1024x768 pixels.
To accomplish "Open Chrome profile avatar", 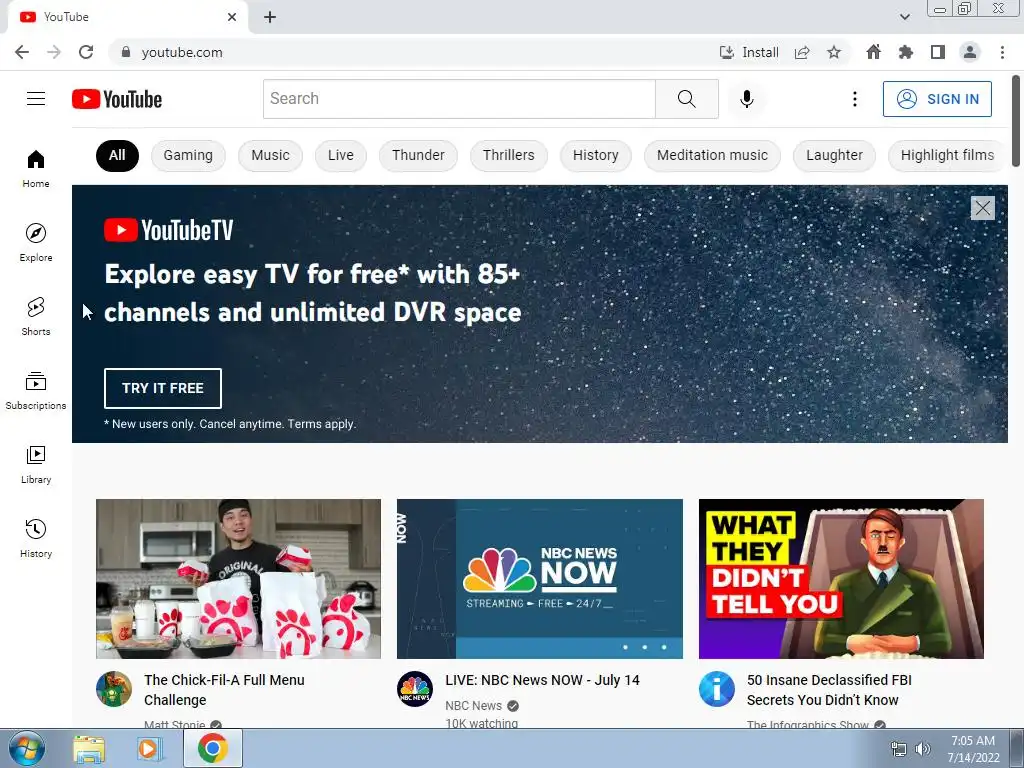I will point(970,52).
